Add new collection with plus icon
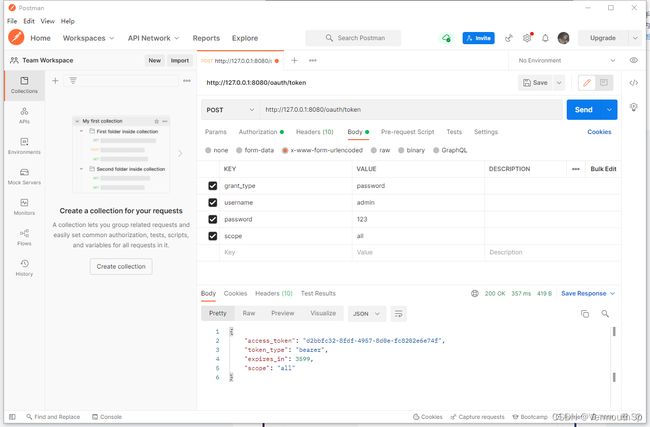 pos(55,80)
